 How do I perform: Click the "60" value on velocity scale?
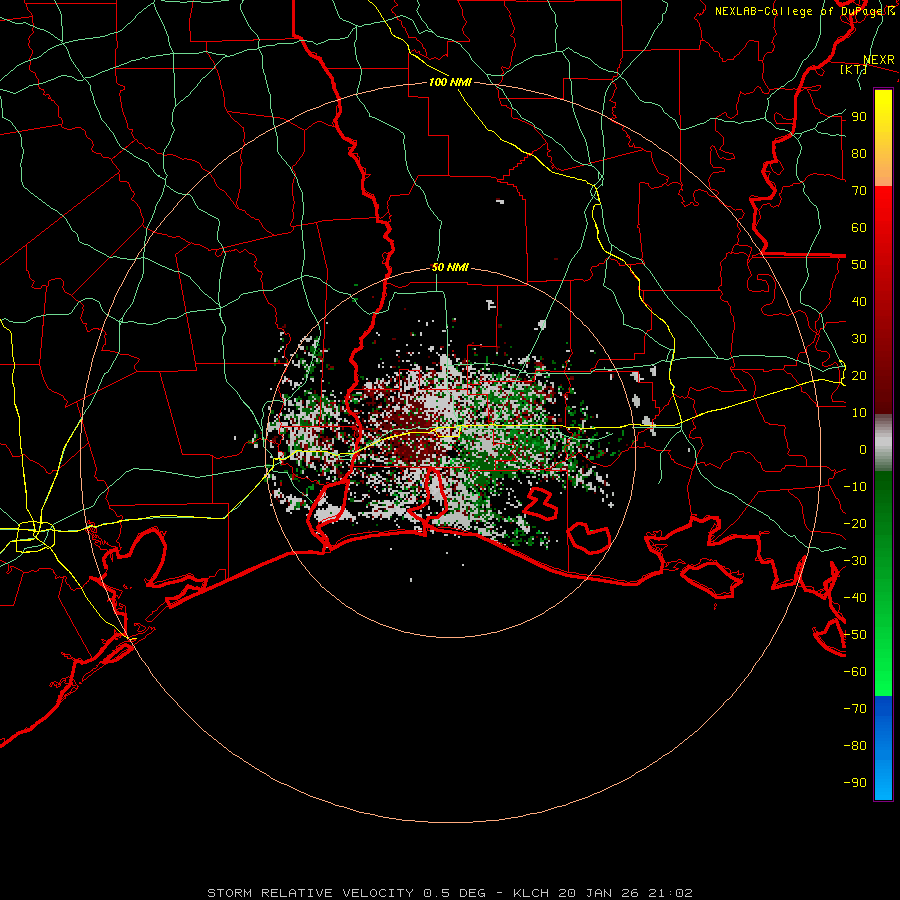pyautogui.click(x=859, y=227)
